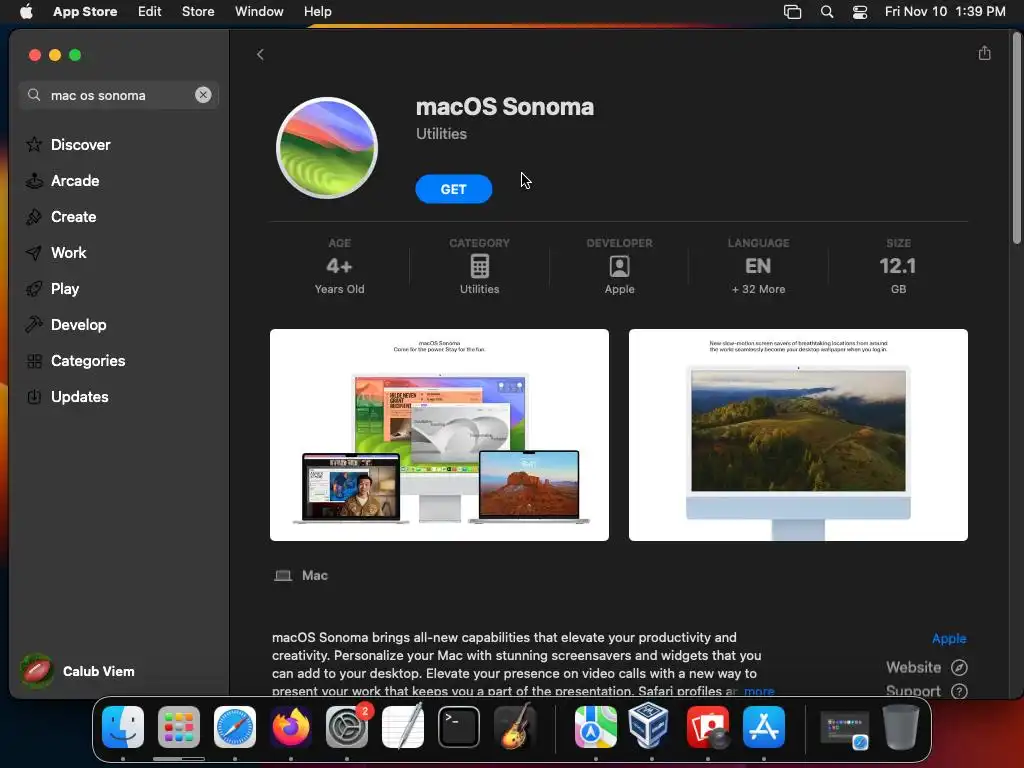Open Finder from the Dock
1024x768 pixels.
pyautogui.click(x=123, y=727)
